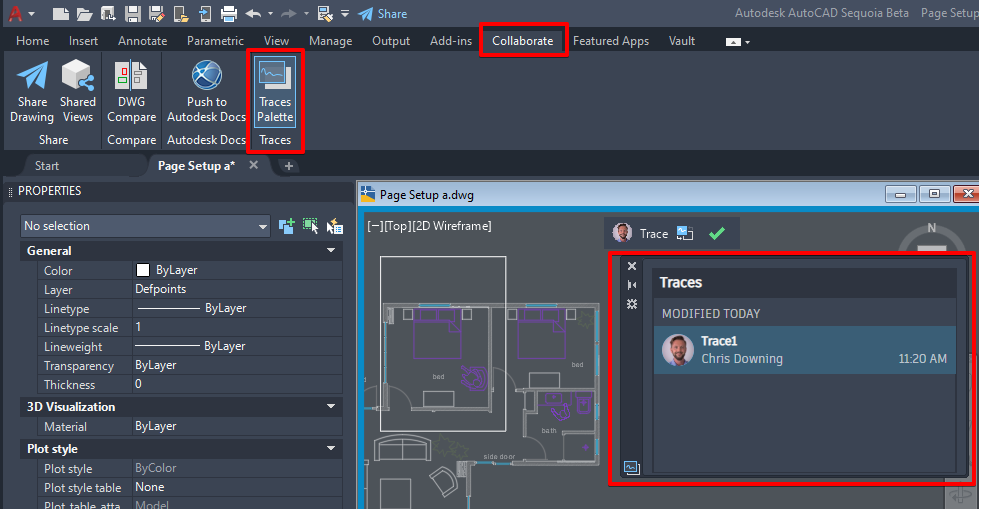Select the Output ribbon tab
The height and width of the screenshot is (509, 981).
(391, 41)
